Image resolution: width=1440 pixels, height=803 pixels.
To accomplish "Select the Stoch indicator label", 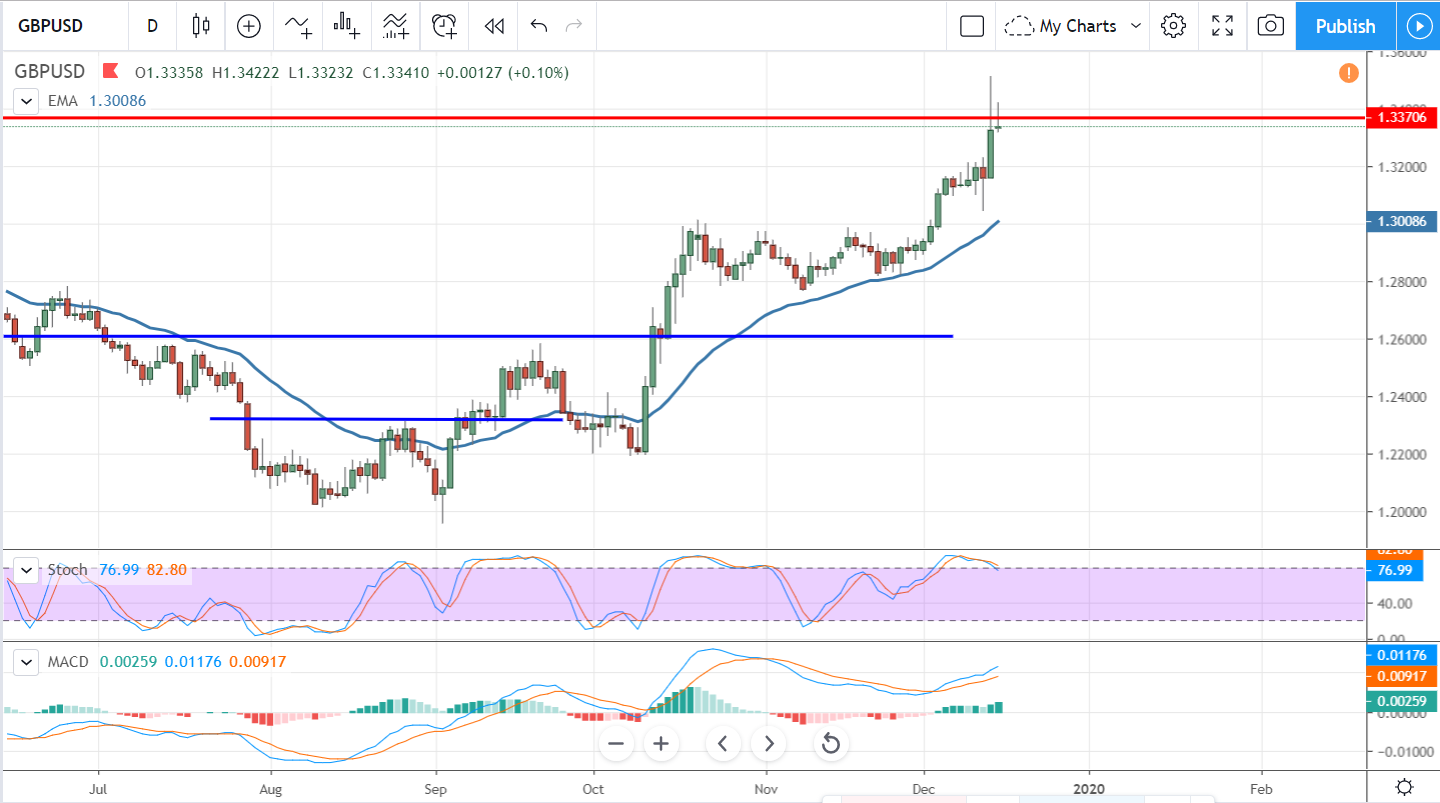I will pyautogui.click(x=67, y=570).
